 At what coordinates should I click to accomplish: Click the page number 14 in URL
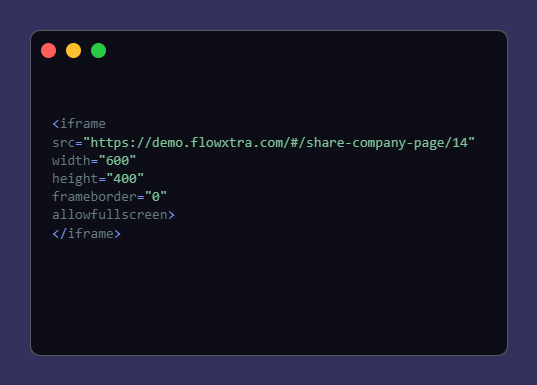tap(460, 142)
